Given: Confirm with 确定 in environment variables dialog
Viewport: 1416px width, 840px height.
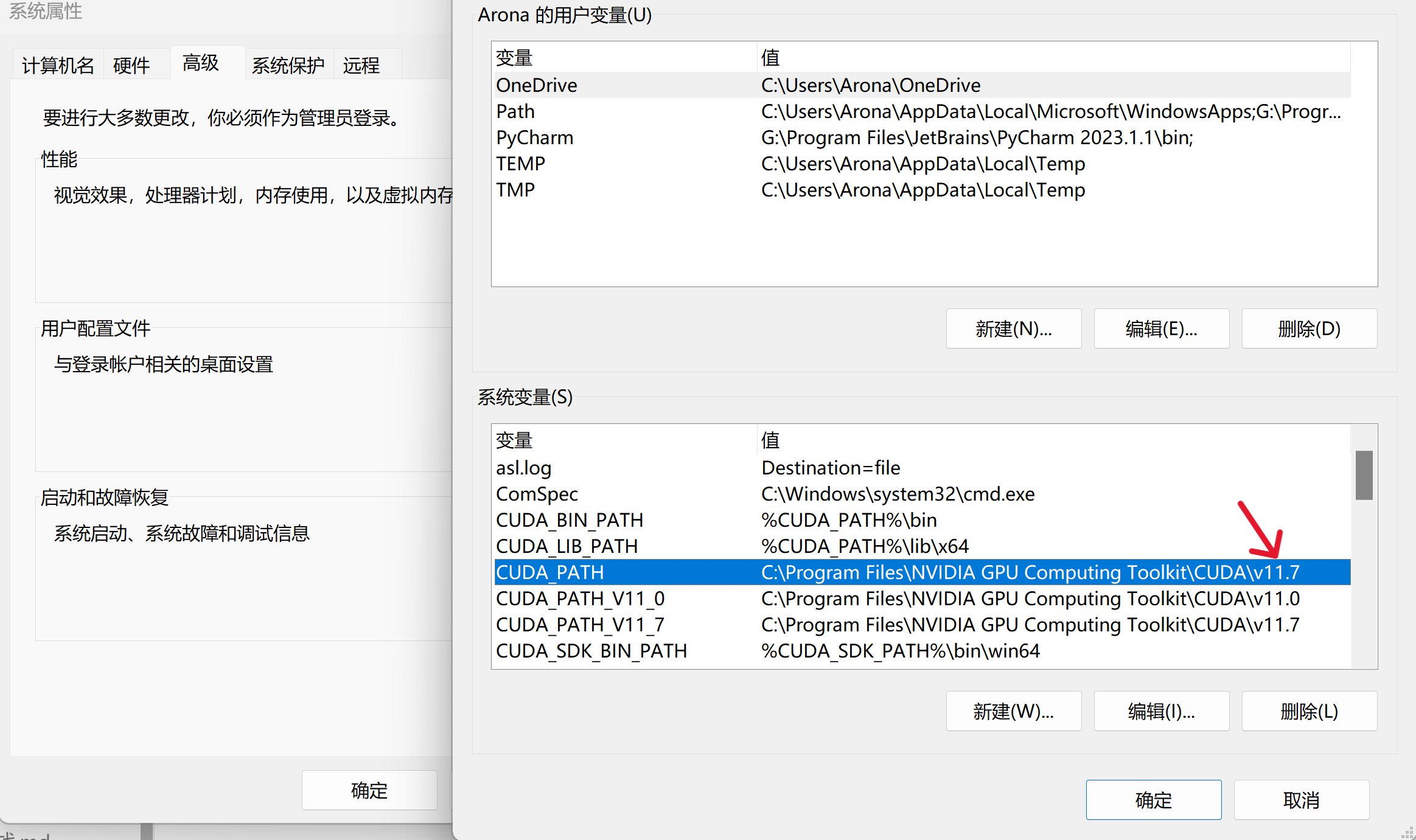Looking at the screenshot, I should pos(1154,800).
